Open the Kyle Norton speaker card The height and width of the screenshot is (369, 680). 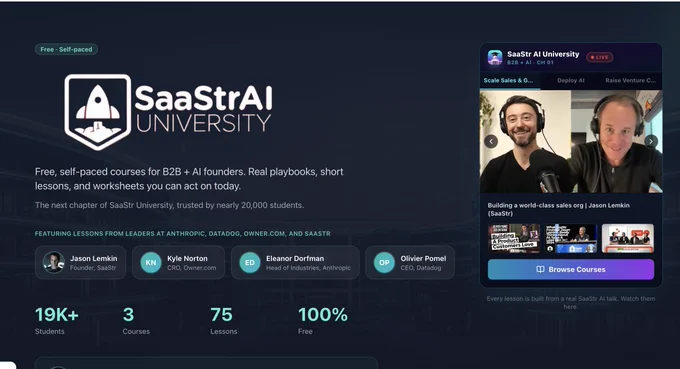(178, 262)
